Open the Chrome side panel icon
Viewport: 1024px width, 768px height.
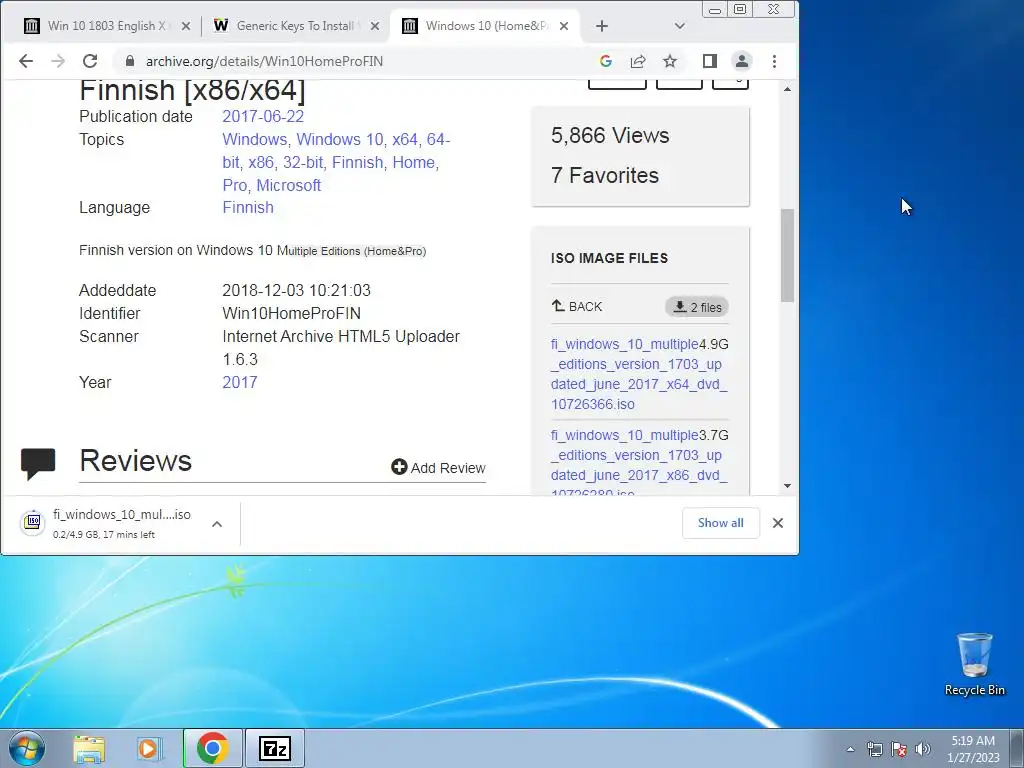pos(709,61)
